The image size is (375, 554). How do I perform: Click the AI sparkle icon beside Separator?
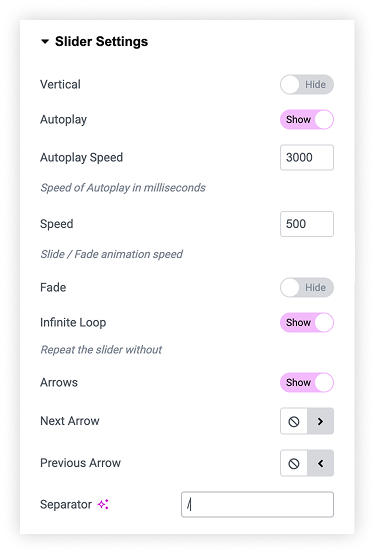pyautogui.click(x=103, y=504)
